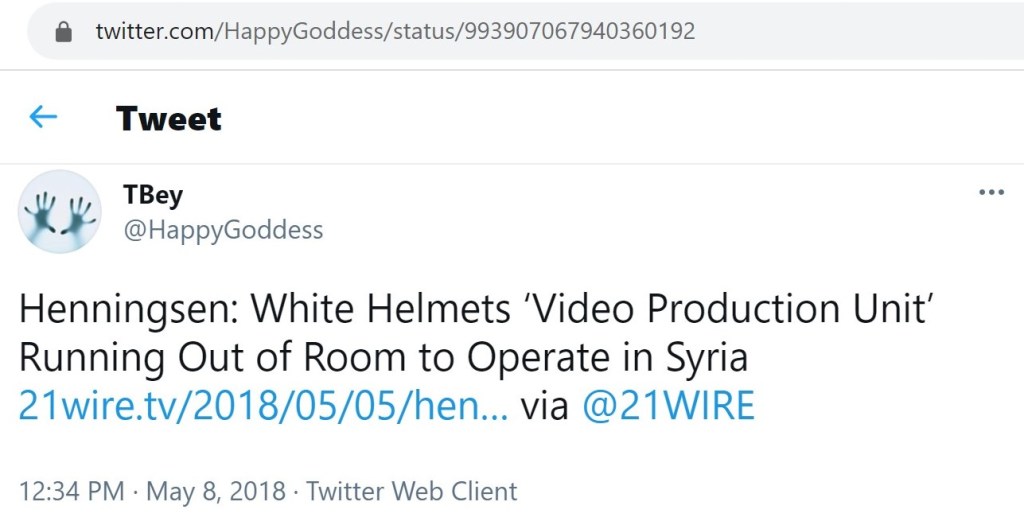
Task: Click the status ID number in URL
Action: (578, 31)
